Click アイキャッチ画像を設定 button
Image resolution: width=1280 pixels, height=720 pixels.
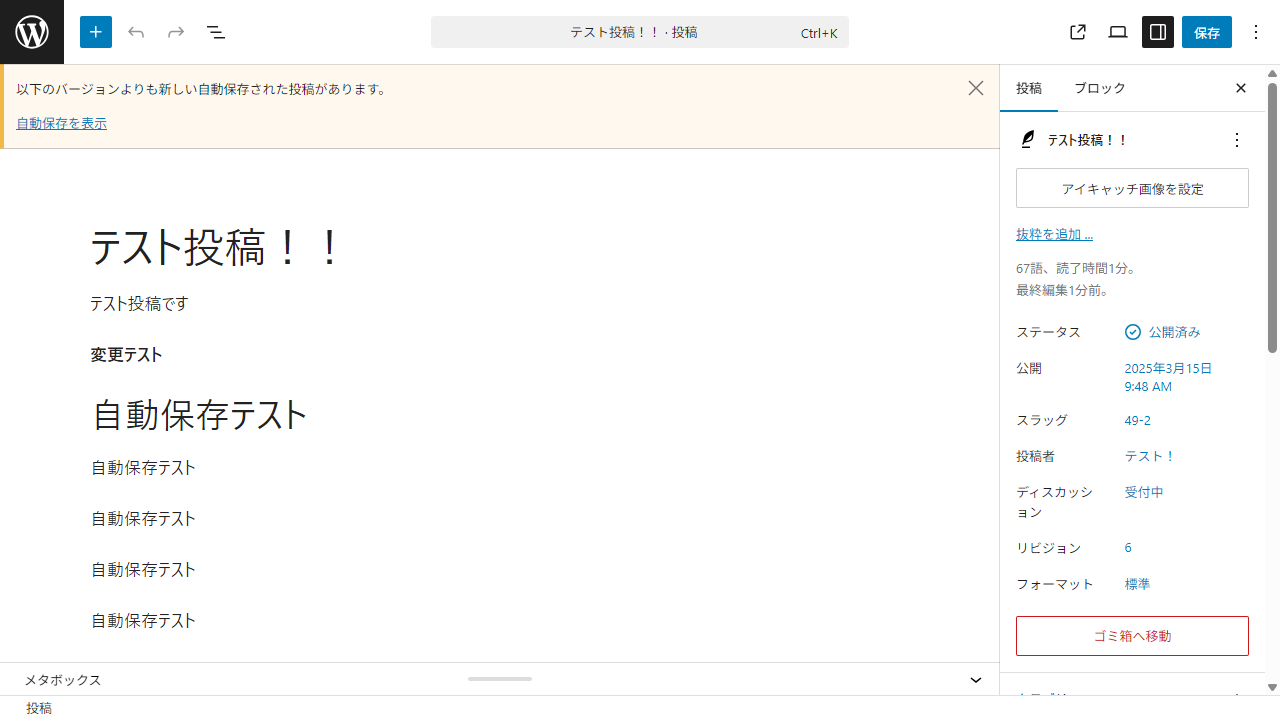click(x=1131, y=188)
